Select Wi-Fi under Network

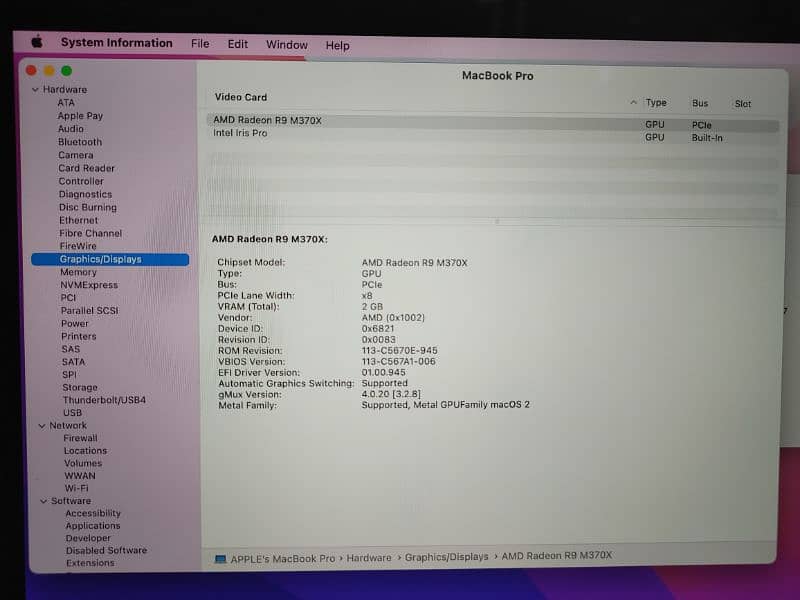coord(77,488)
